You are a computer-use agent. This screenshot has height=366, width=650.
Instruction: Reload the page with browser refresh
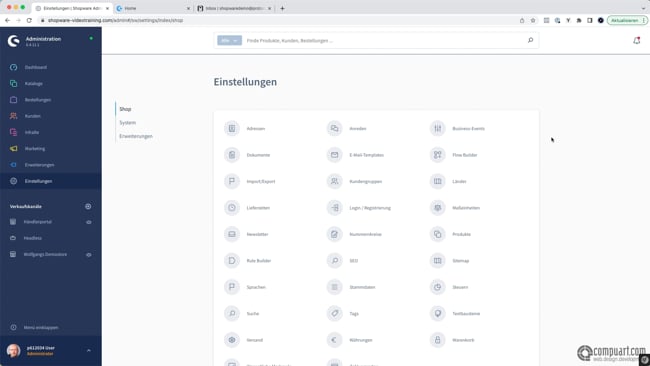[29, 20]
